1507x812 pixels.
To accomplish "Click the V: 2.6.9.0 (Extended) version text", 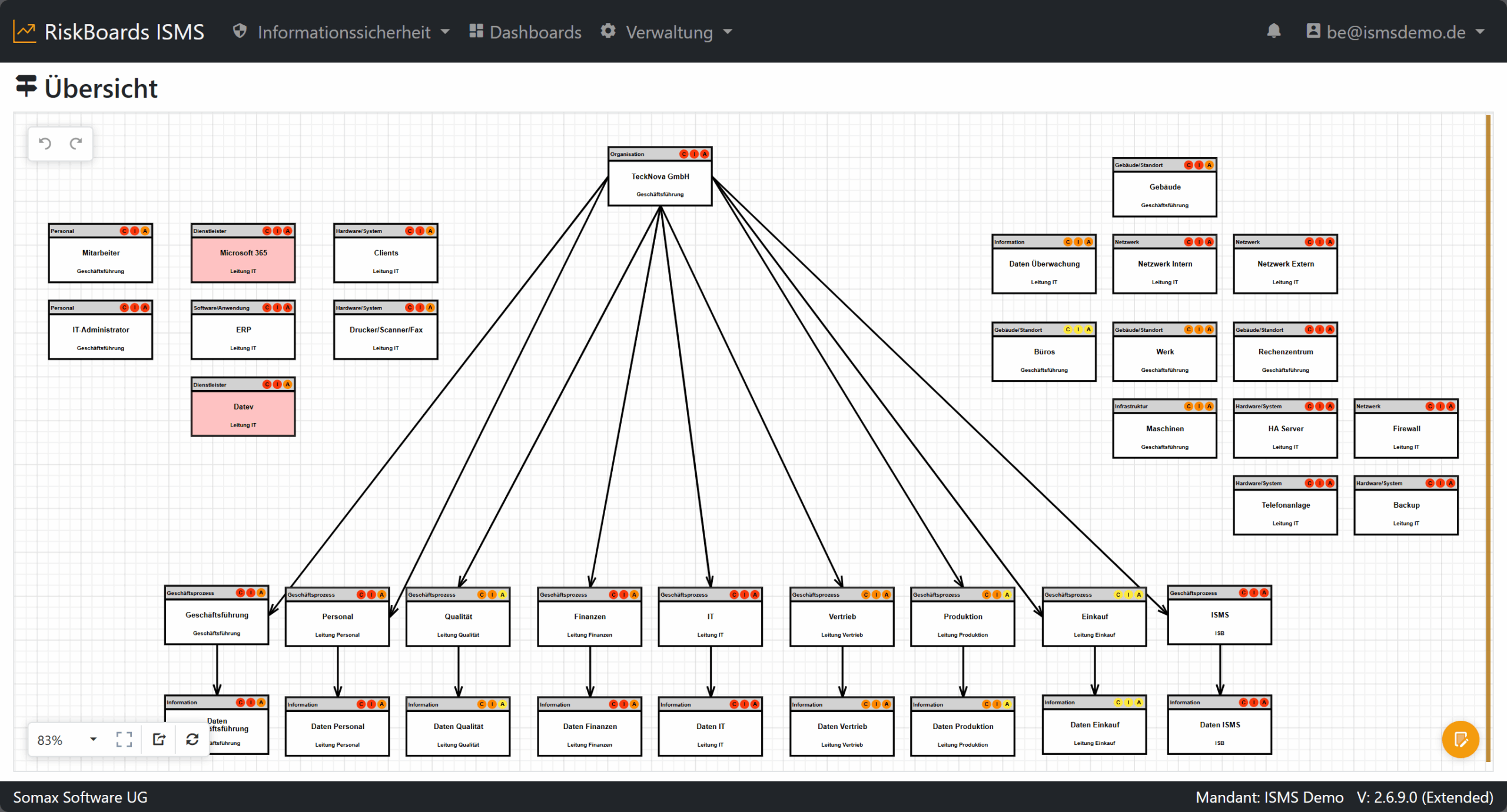I will tap(1425, 797).
